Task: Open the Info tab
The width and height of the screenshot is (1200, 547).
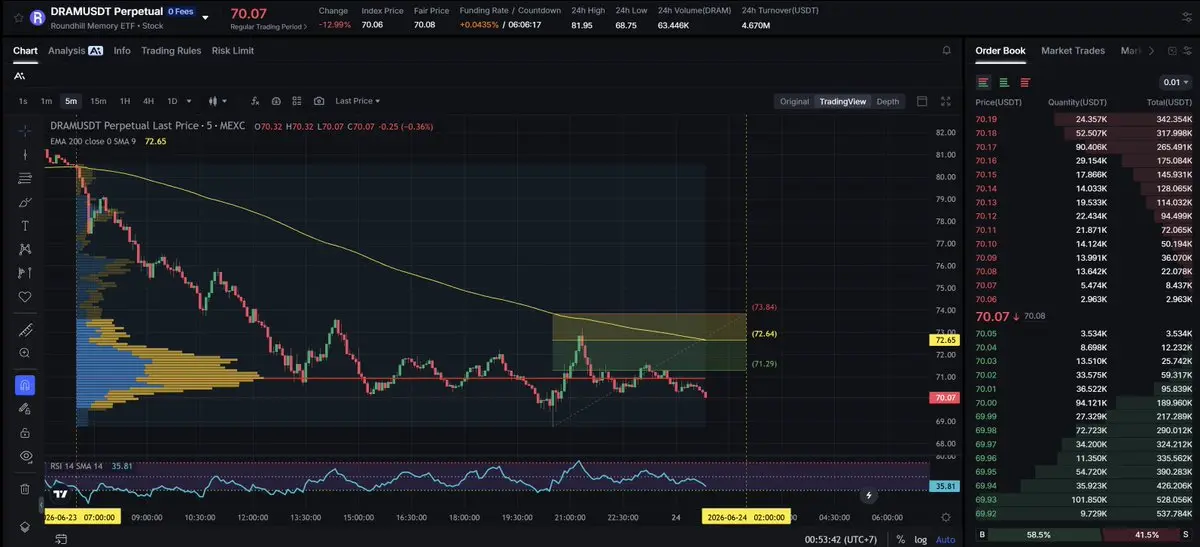Action: click(122, 50)
